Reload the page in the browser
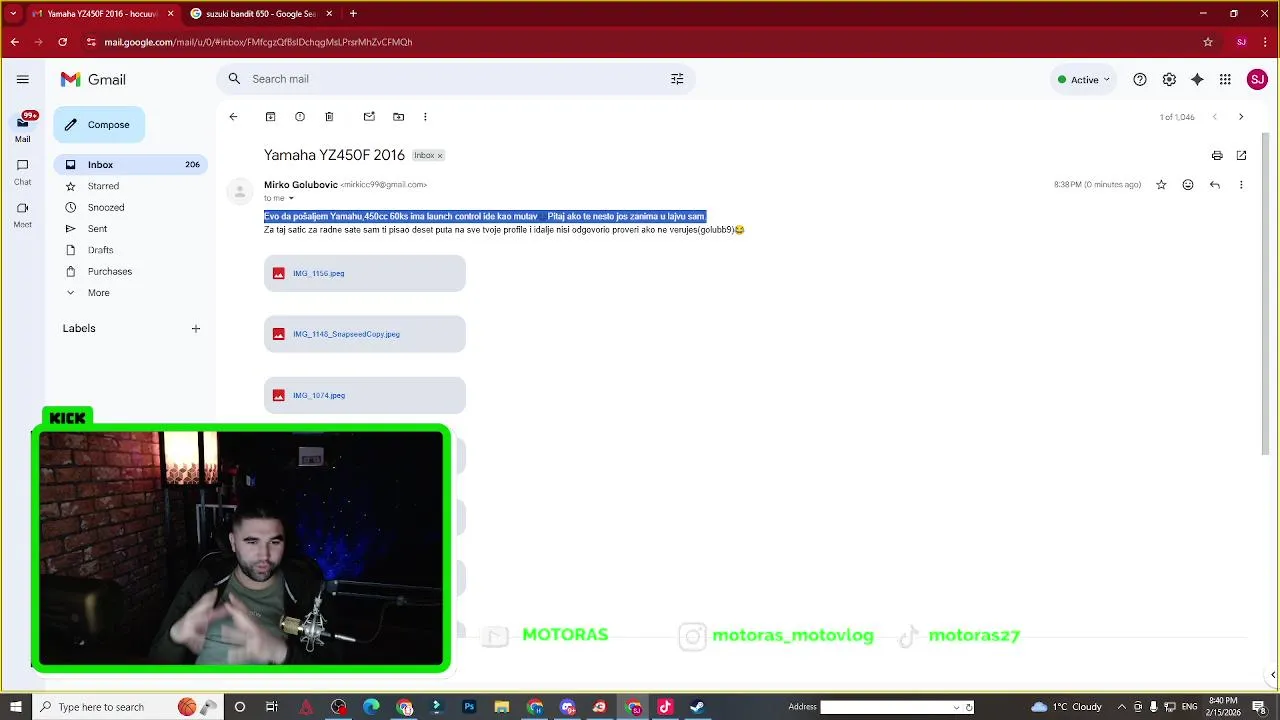This screenshot has height=720, width=1280. pyautogui.click(x=62, y=42)
